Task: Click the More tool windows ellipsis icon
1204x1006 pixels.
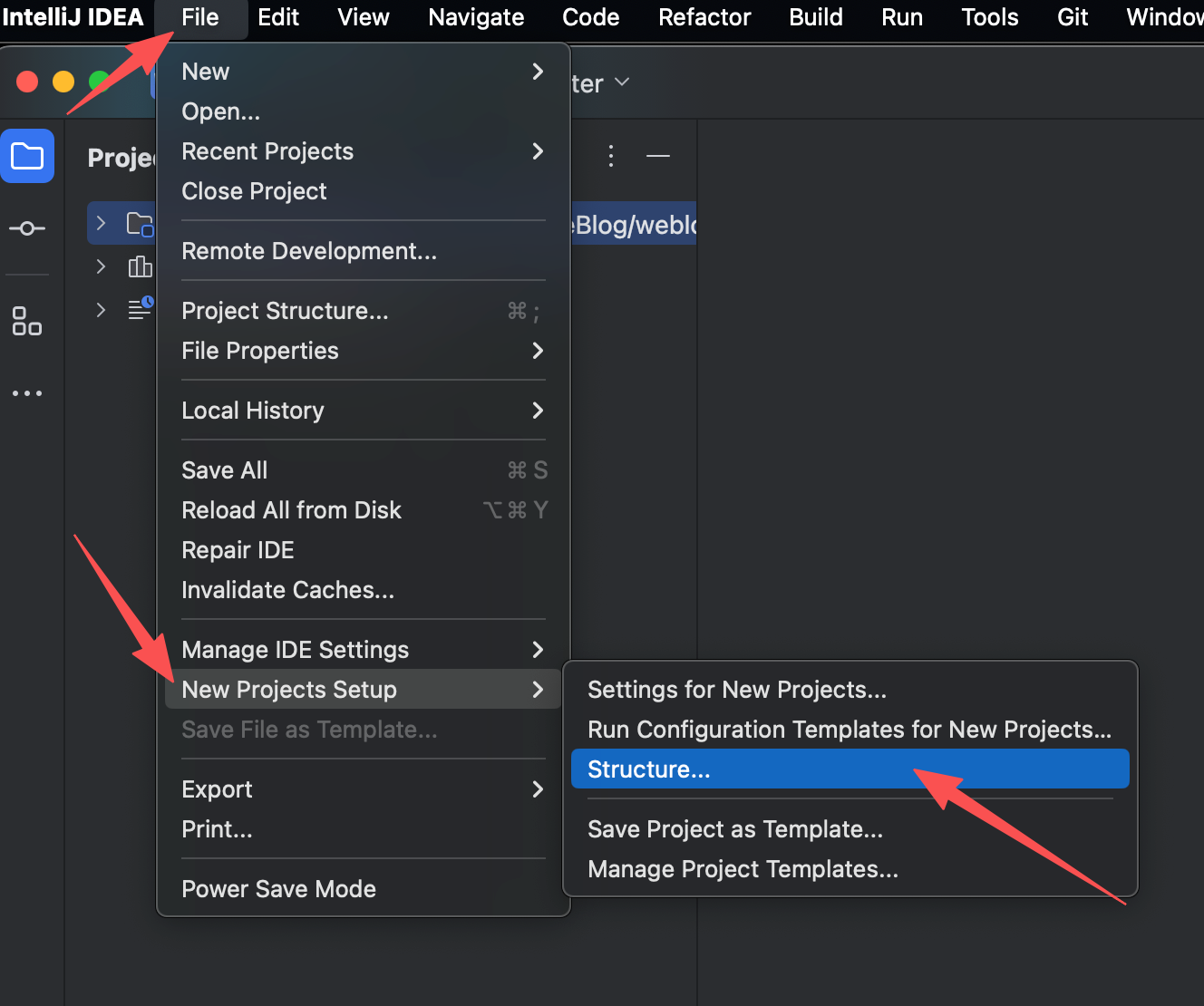Action: coord(27,393)
